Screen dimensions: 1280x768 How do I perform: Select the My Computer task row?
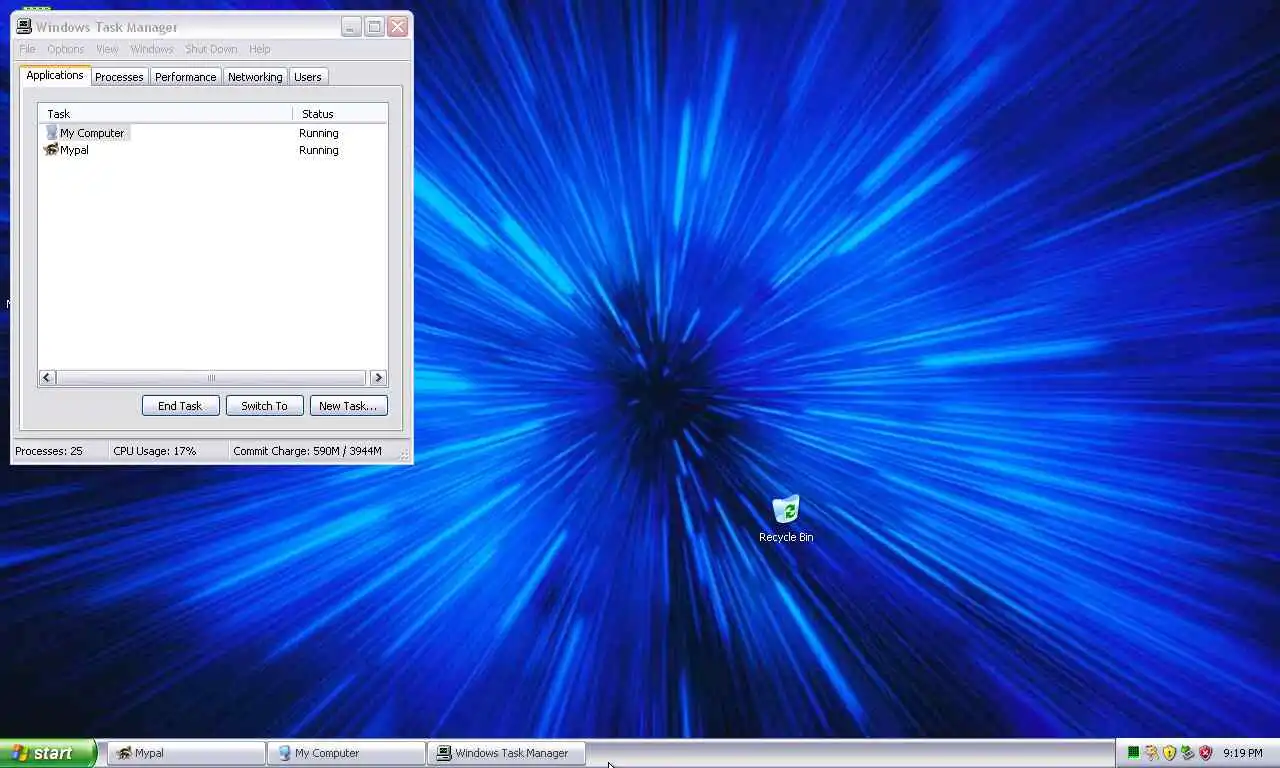coord(213,133)
